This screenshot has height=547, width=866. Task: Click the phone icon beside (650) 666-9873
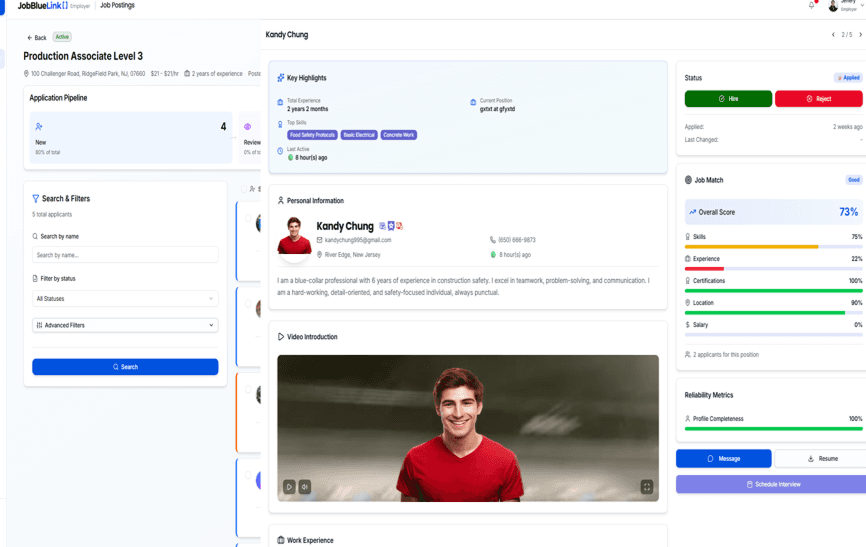(493, 240)
